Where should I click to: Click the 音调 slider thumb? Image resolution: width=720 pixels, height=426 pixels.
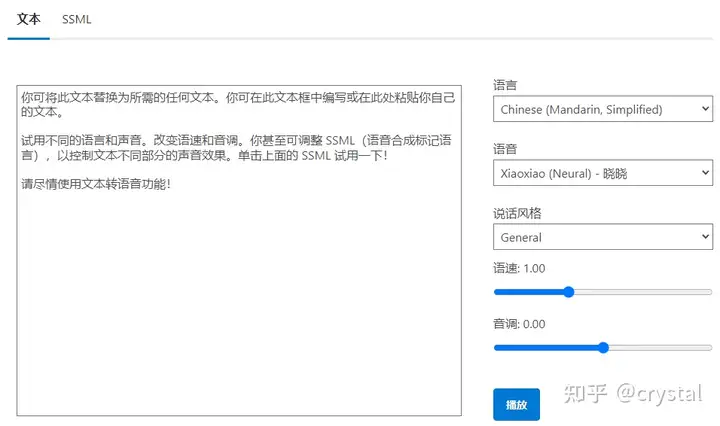click(x=603, y=348)
